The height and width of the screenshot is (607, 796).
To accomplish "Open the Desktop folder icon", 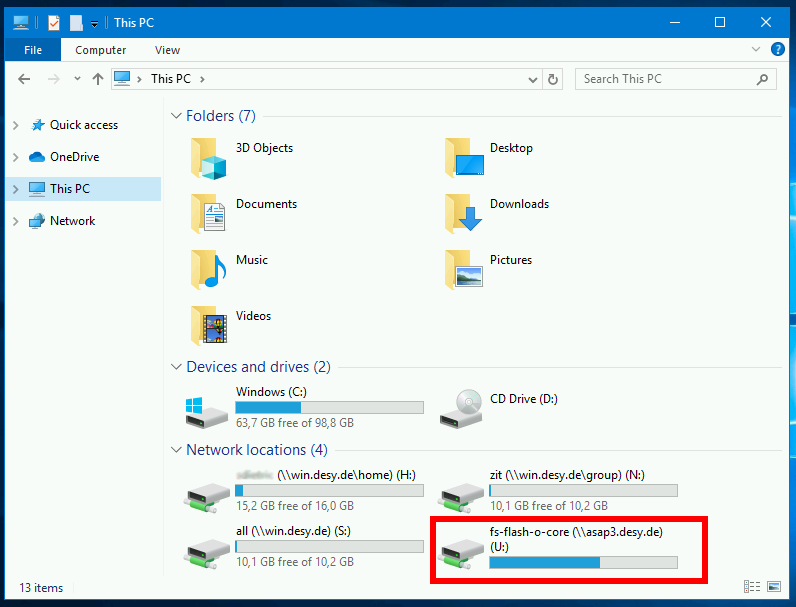I will point(463,158).
